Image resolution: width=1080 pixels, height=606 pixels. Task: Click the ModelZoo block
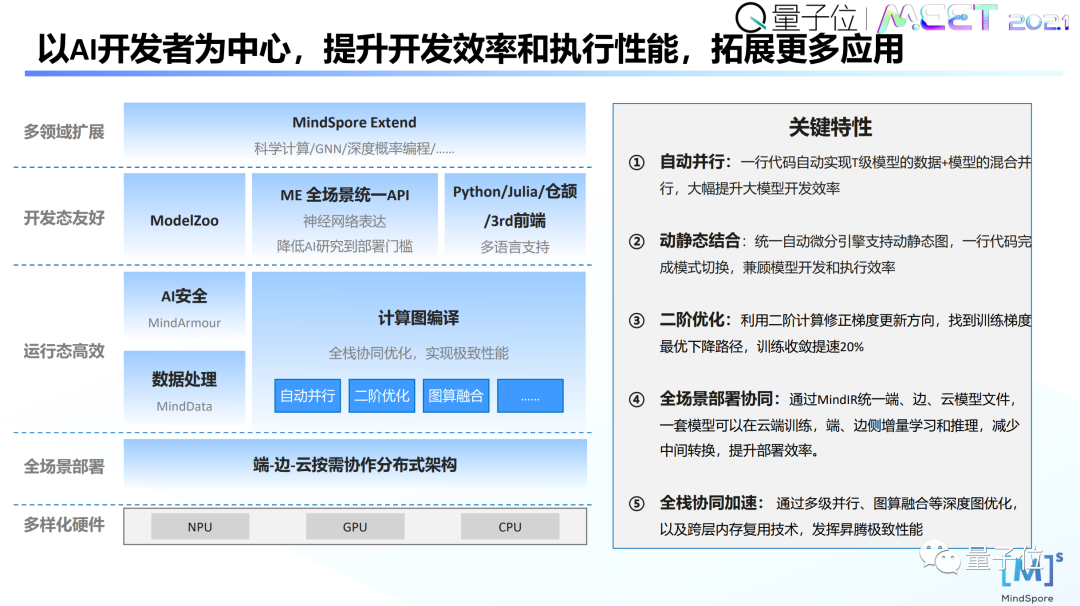(185, 216)
